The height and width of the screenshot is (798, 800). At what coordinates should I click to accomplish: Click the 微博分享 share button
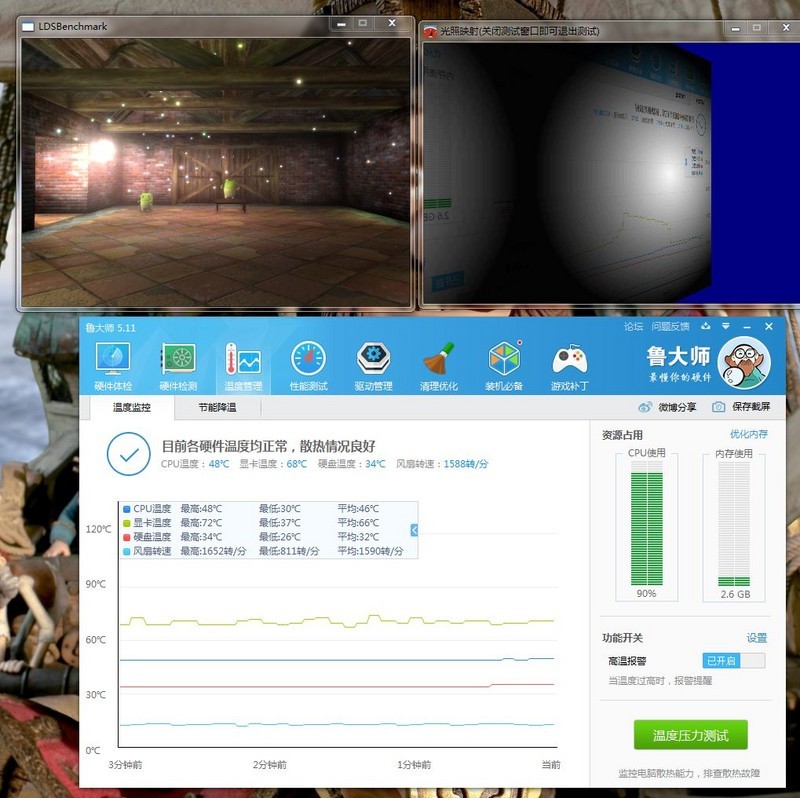pyautogui.click(x=667, y=407)
